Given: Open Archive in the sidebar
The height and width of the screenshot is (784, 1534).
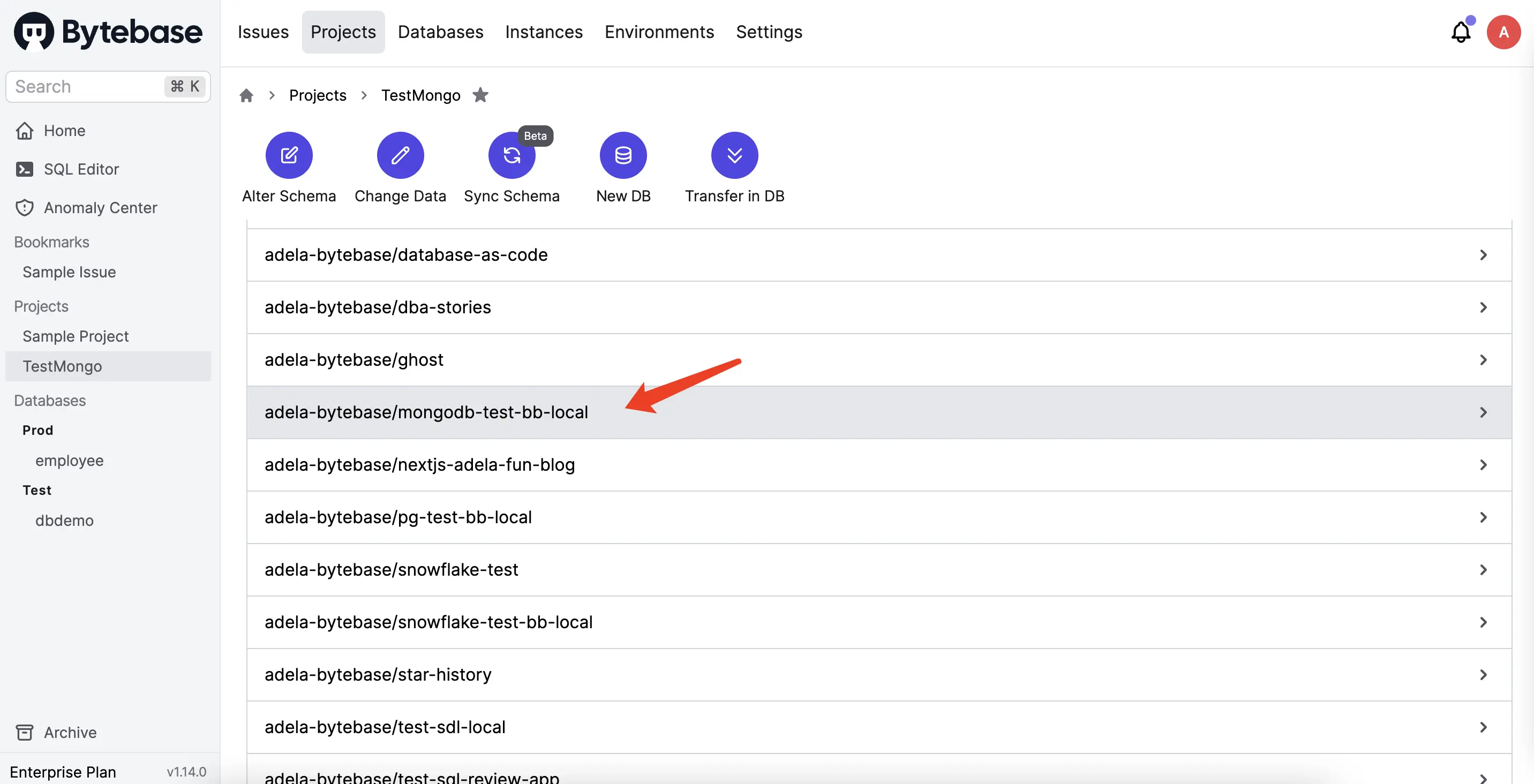Looking at the screenshot, I should click(x=70, y=732).
